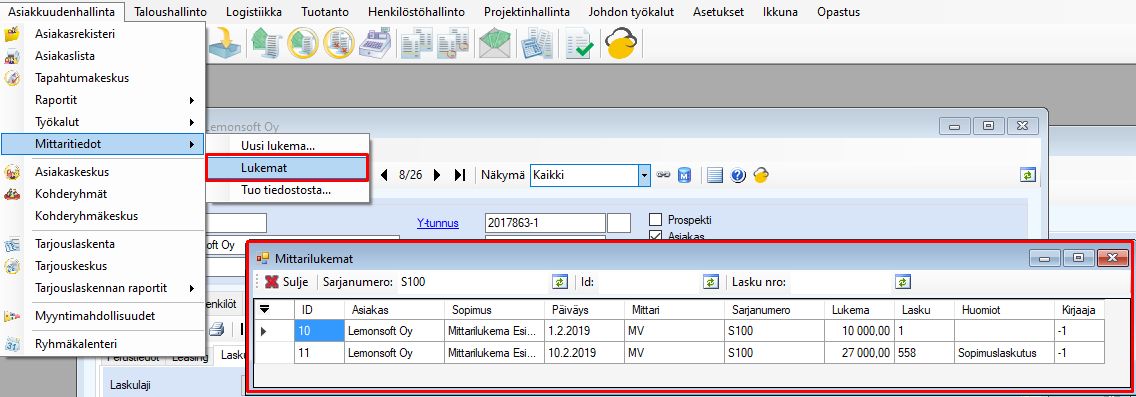This screenshot has width=1136, height=397.
Task: Open the Myyntimahdollisuudet menu item
Action: point(104,316)
